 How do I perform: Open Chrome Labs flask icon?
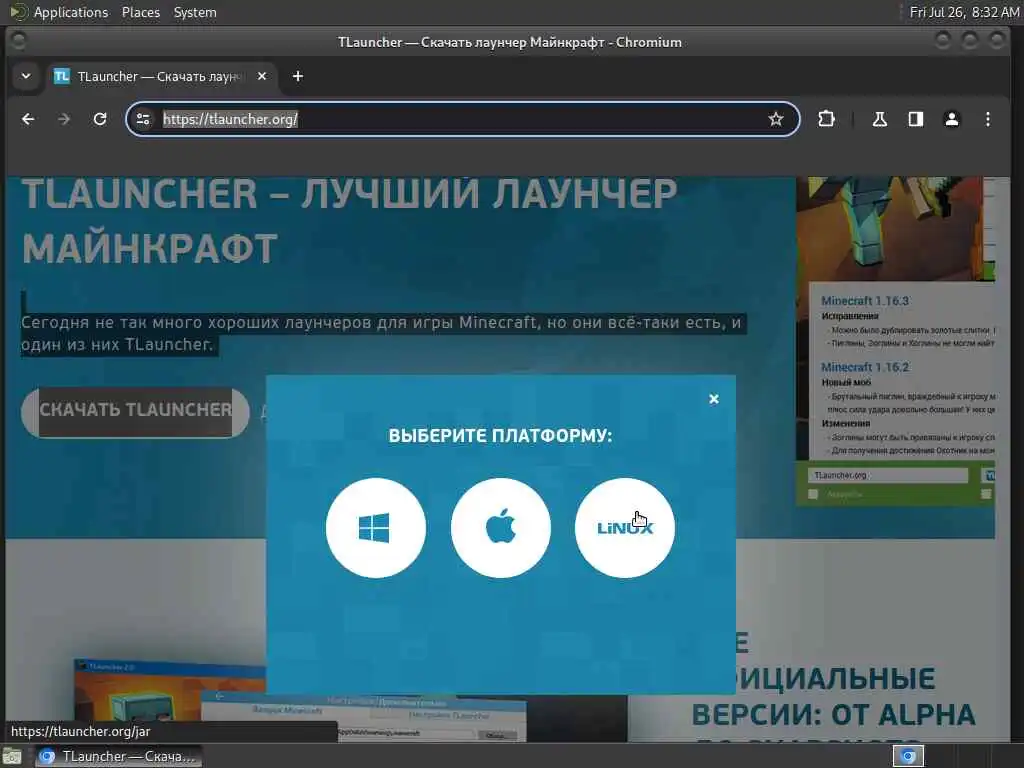880,119
